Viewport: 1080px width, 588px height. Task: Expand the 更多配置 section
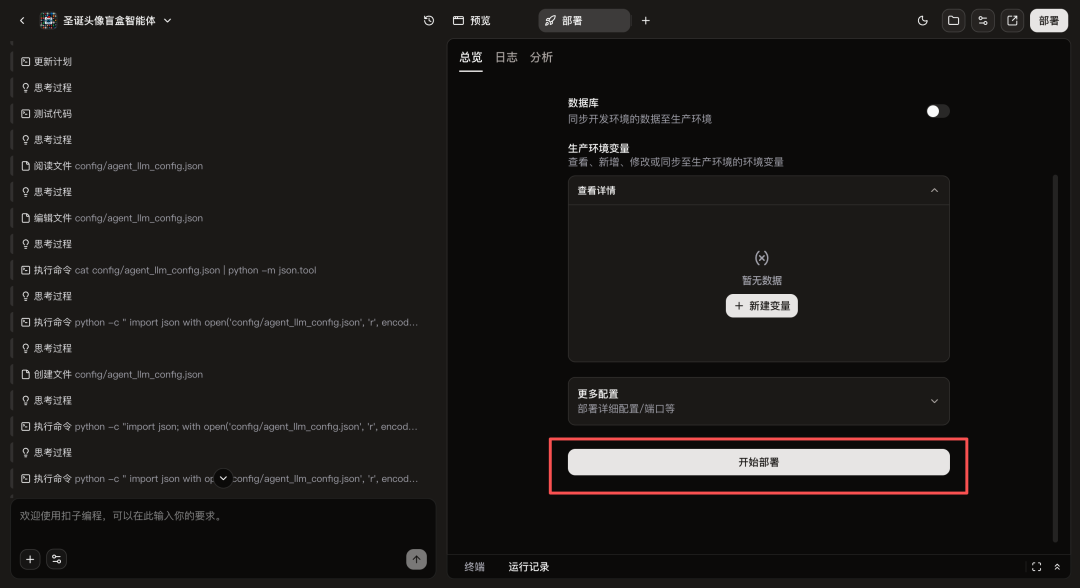point(934,401)
